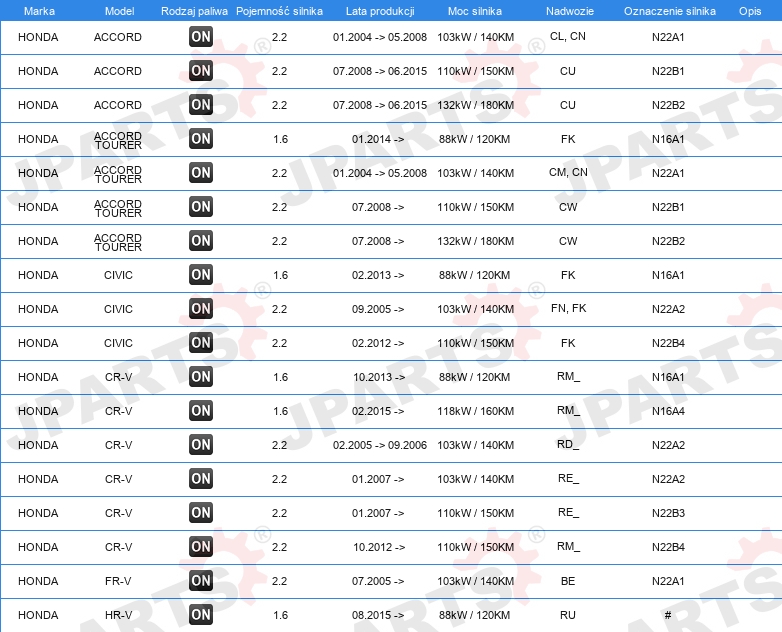The width and height of the screenshot is (782, 632).
Task: Click the ON icon in the Accord CU N22B1 row
Action: click(201, 70)
